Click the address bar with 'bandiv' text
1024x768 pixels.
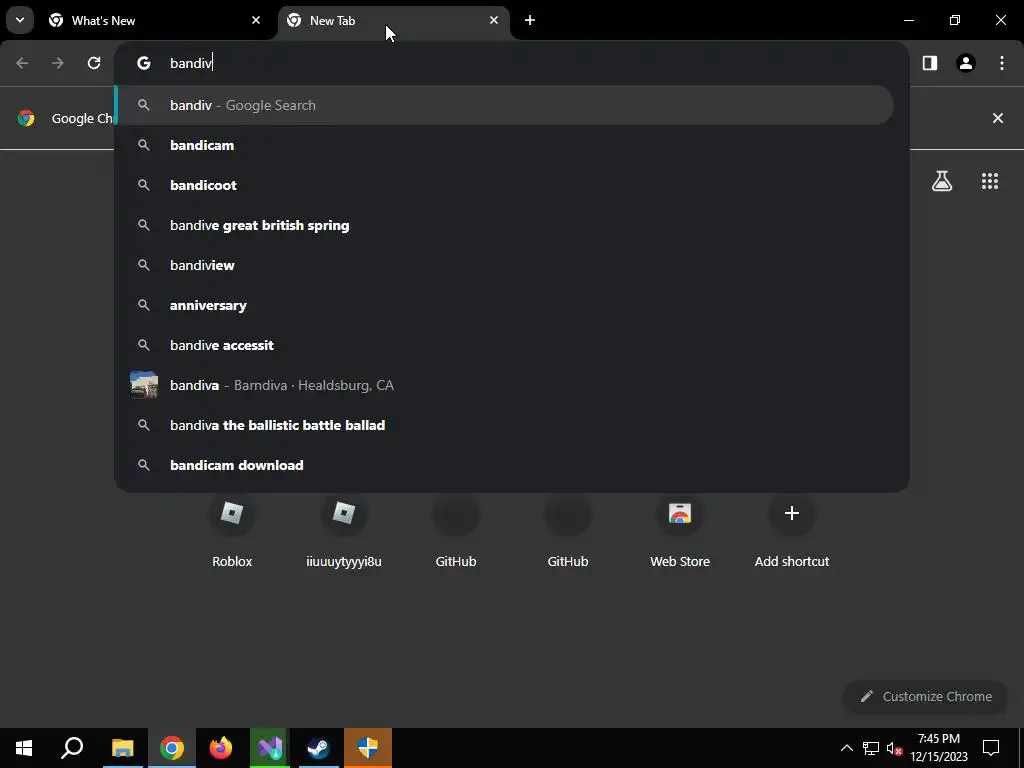[512, 63]
